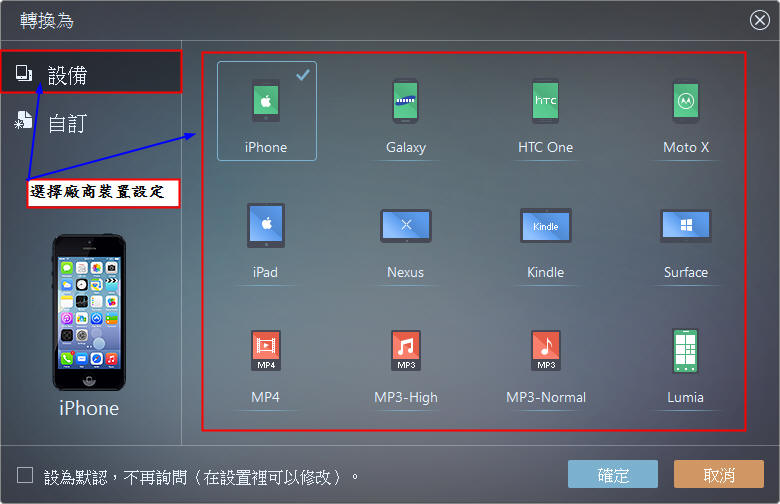Choose the MP4 video format icon
The image size is (780, 504).
[266, 351]
